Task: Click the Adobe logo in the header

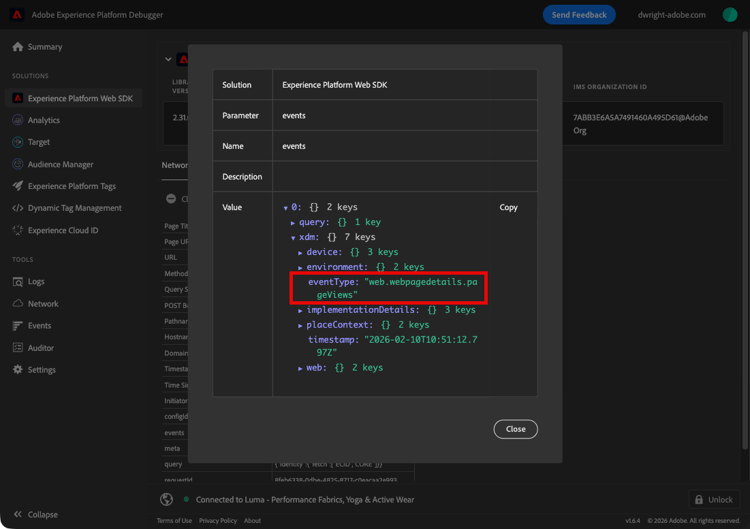Action: (17, 15)
